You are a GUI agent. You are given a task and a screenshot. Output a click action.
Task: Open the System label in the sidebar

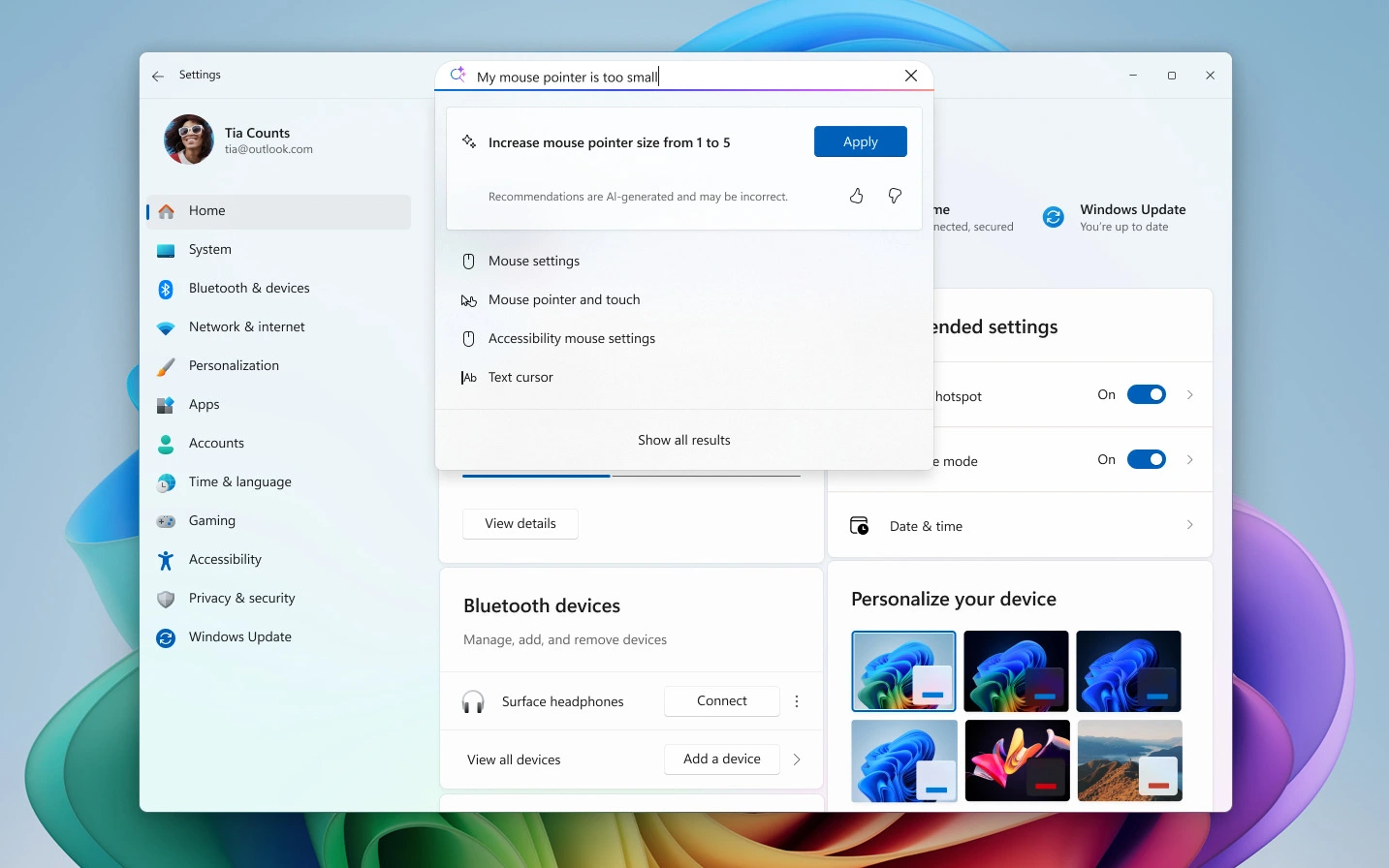(210, 250)
